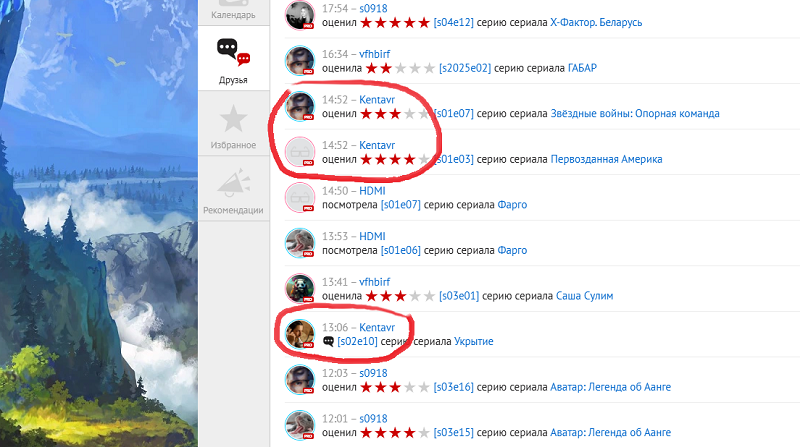Open series link Х-Фактор. Беларусь
Screen dimensions: 800x447
click(x=596, y=22)
